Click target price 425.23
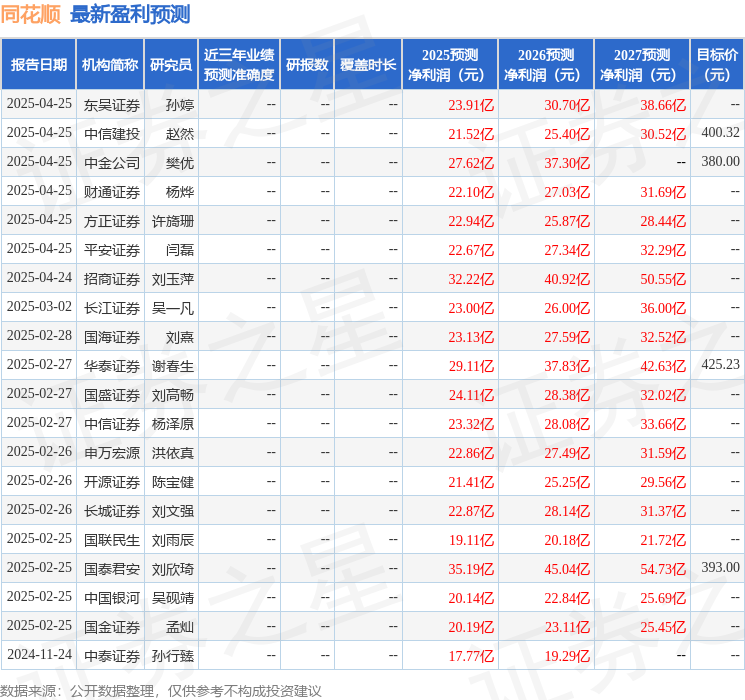The image size is (745, 700). [720, 364]
